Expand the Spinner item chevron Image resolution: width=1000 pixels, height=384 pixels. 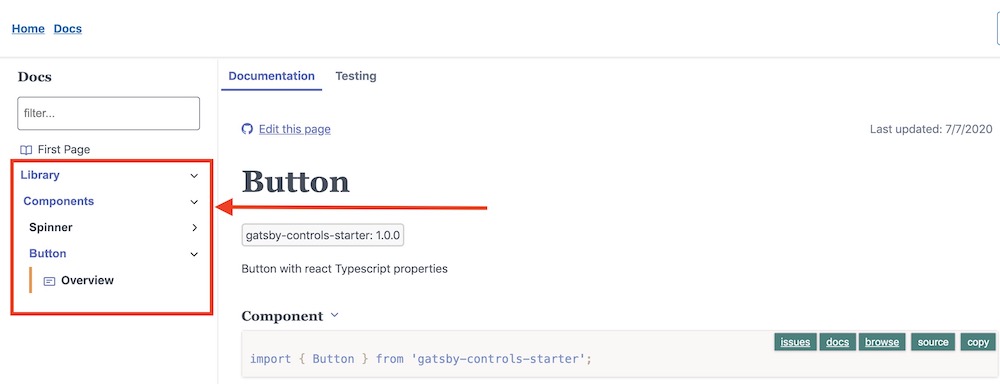(x=195, y=228)
